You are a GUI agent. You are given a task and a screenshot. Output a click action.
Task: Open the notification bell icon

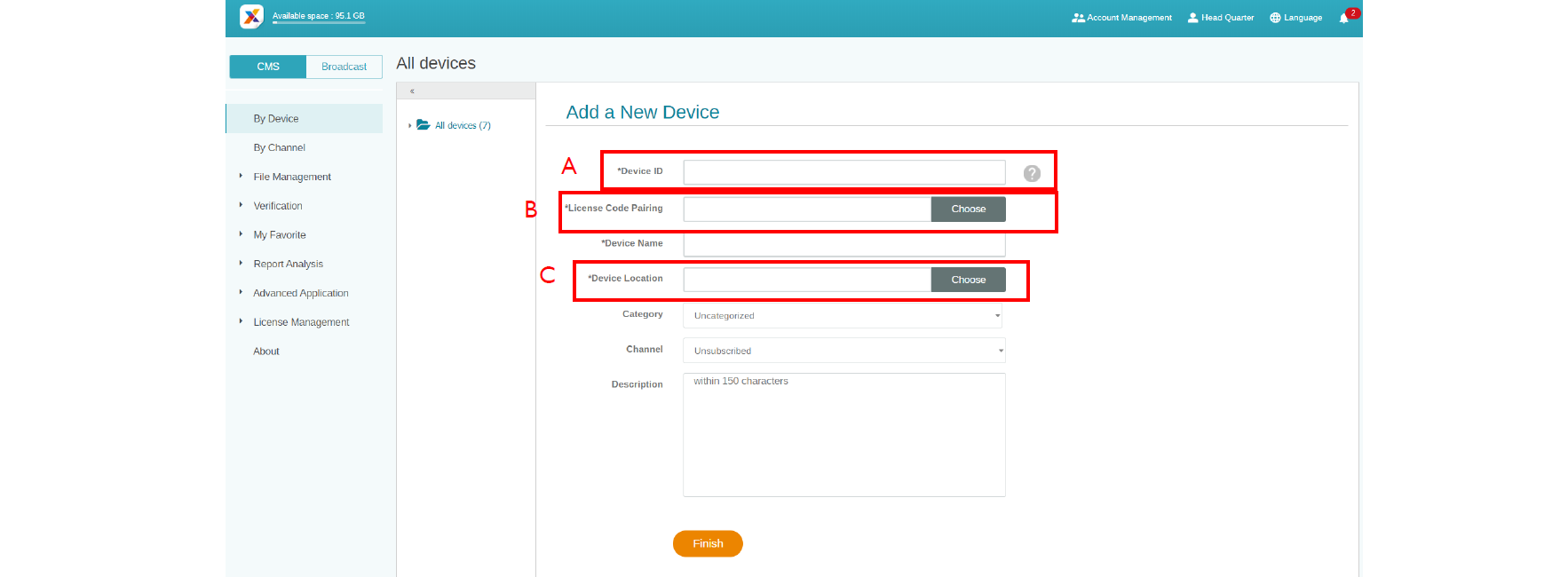(x=1343, y=18)
